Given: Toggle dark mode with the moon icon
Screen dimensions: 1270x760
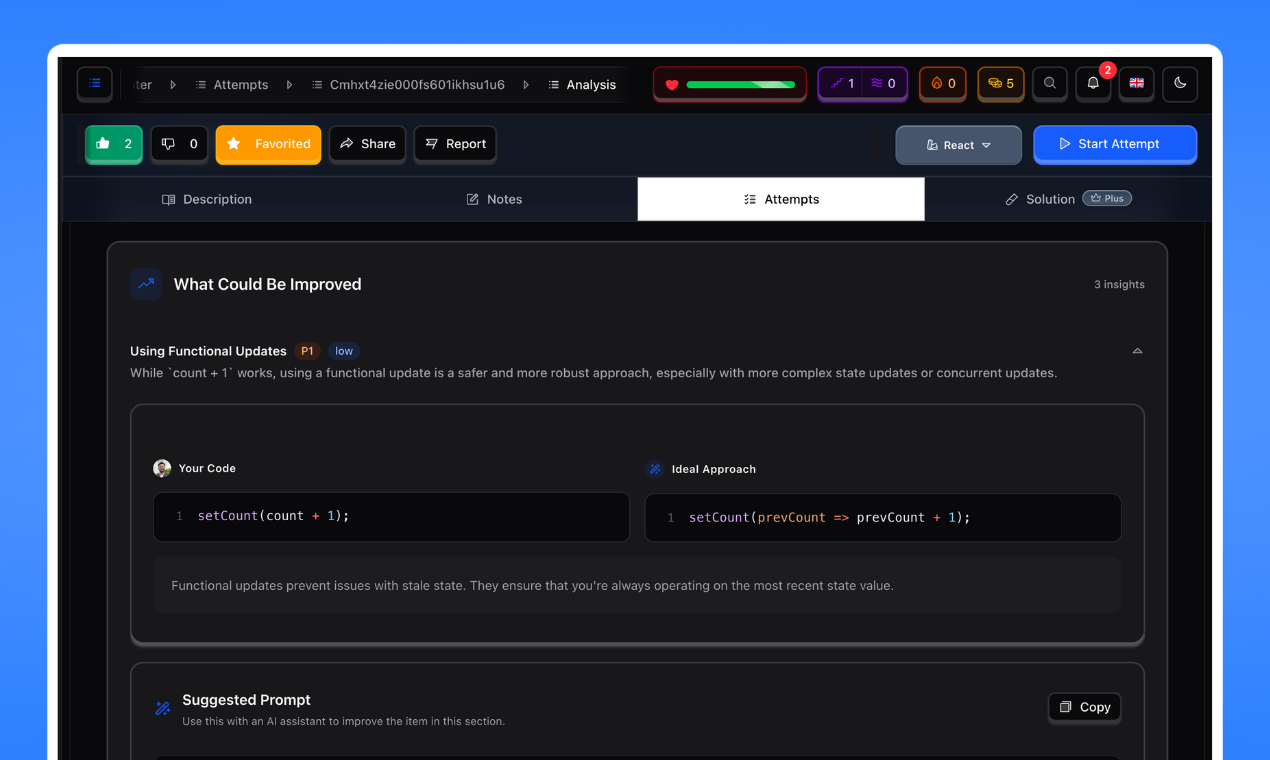Looking at the screenshot, I should (1180, 84).
